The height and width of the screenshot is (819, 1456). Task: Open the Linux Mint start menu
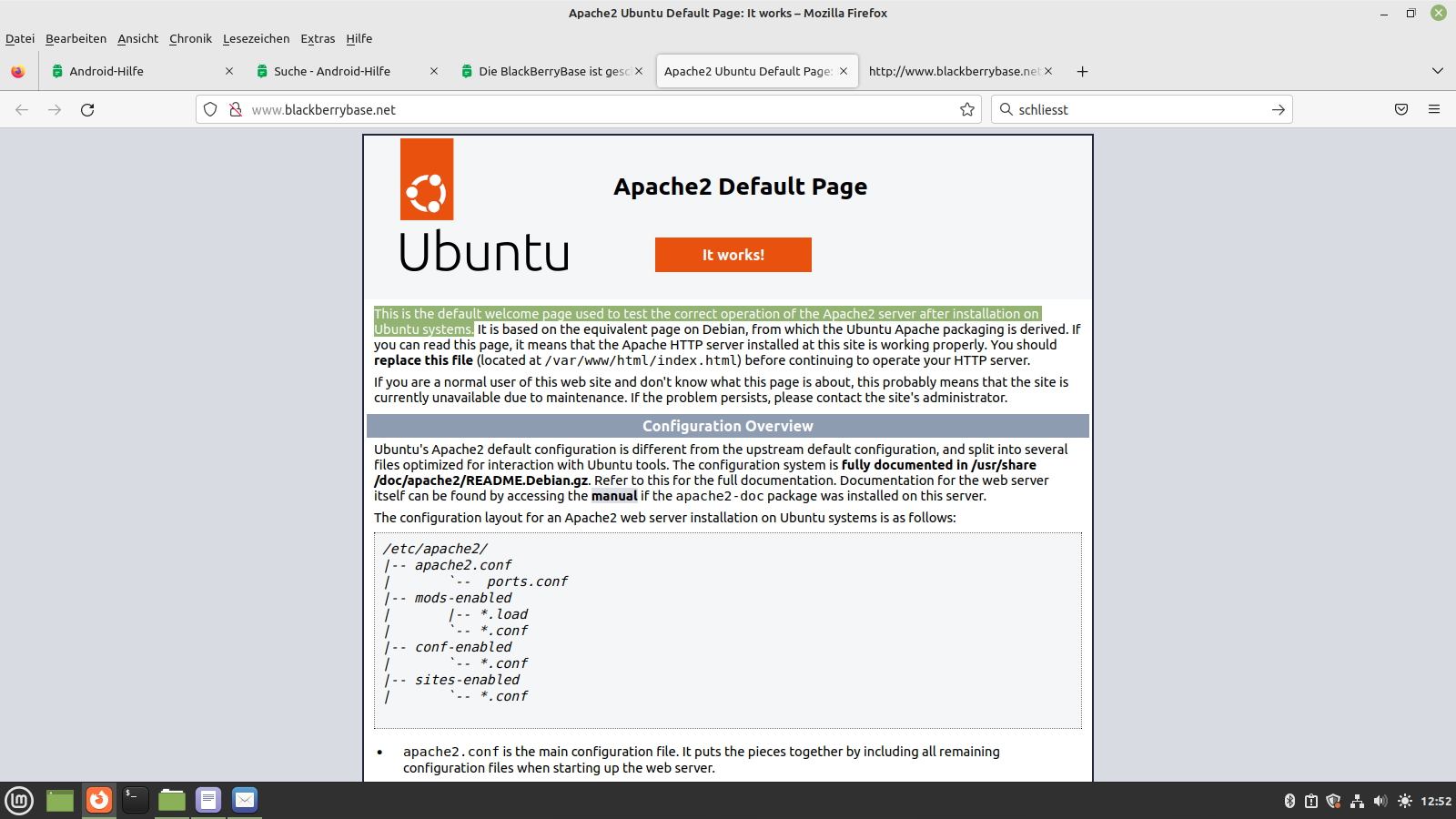pyautogui.click(x=19, y=800)
